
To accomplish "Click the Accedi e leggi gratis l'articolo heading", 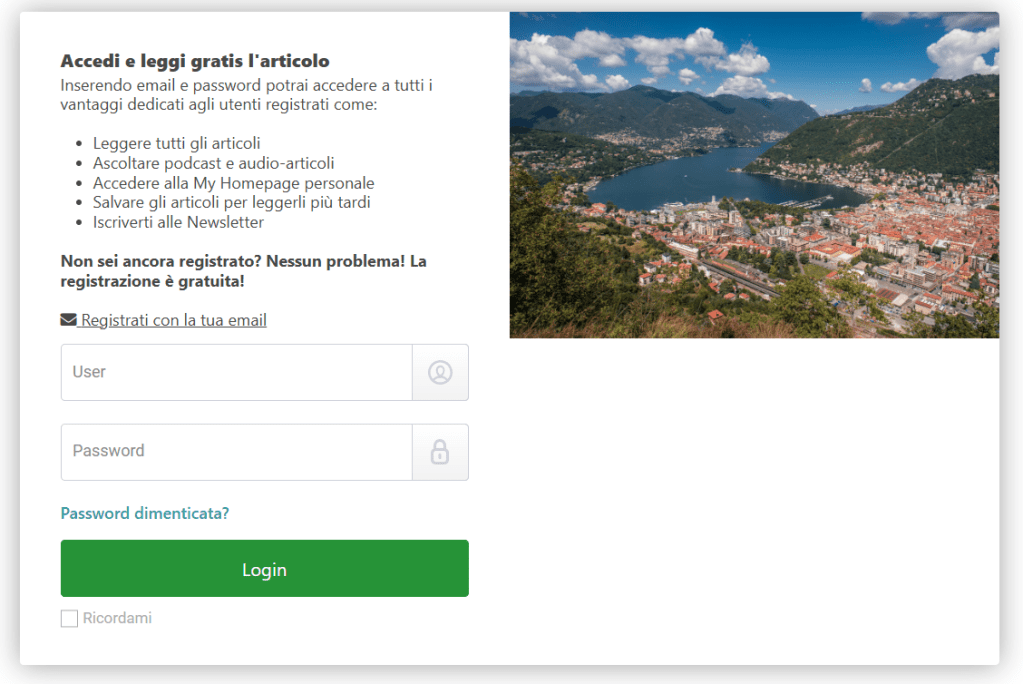I will (195, 61).
